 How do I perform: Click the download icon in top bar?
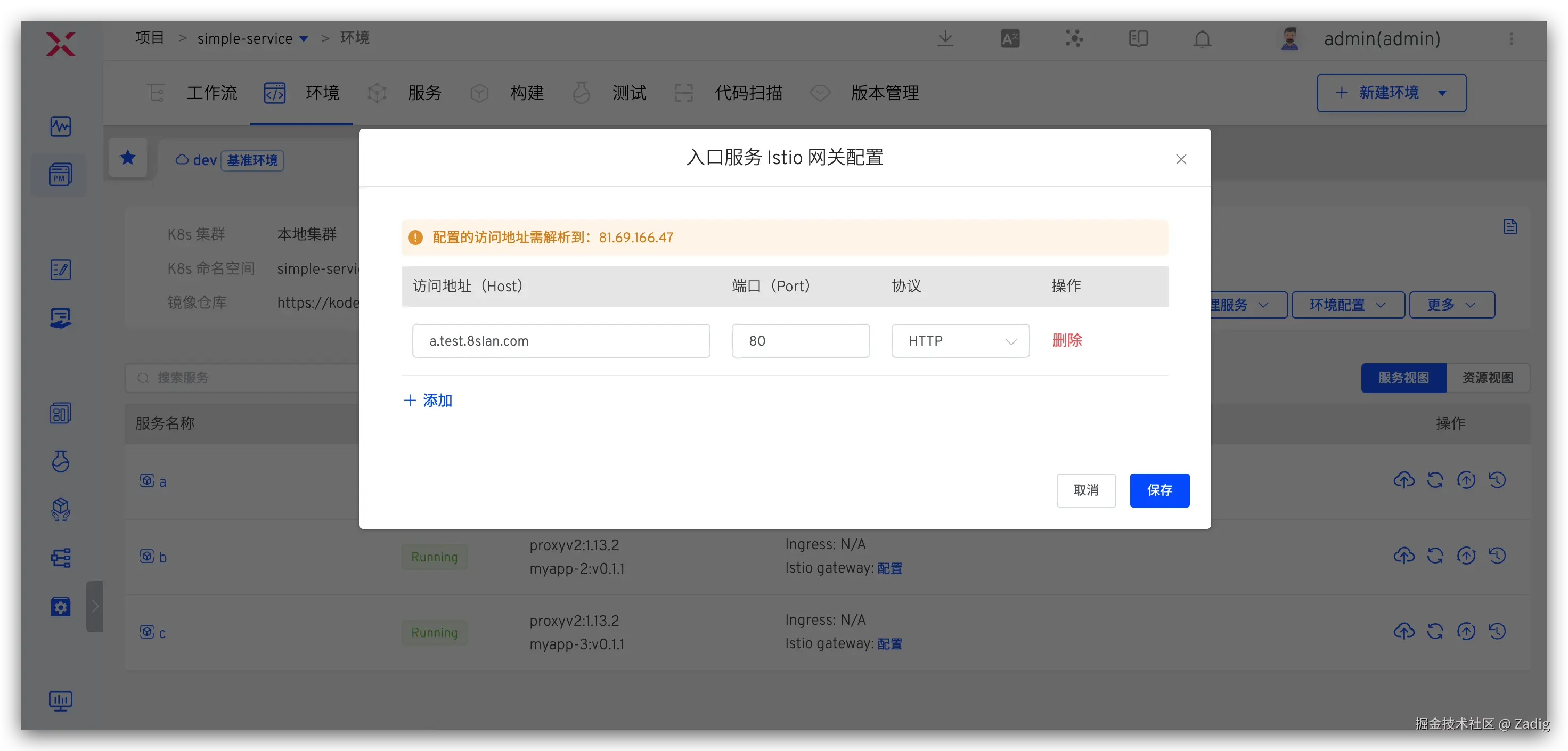pyautogui.click(x=945, y=39)
